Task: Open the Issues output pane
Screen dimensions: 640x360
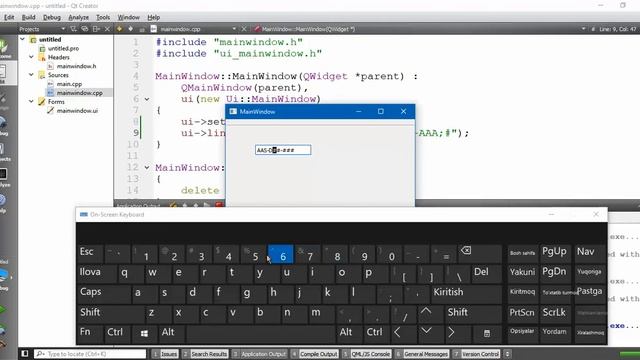Action: click(165, 354)
